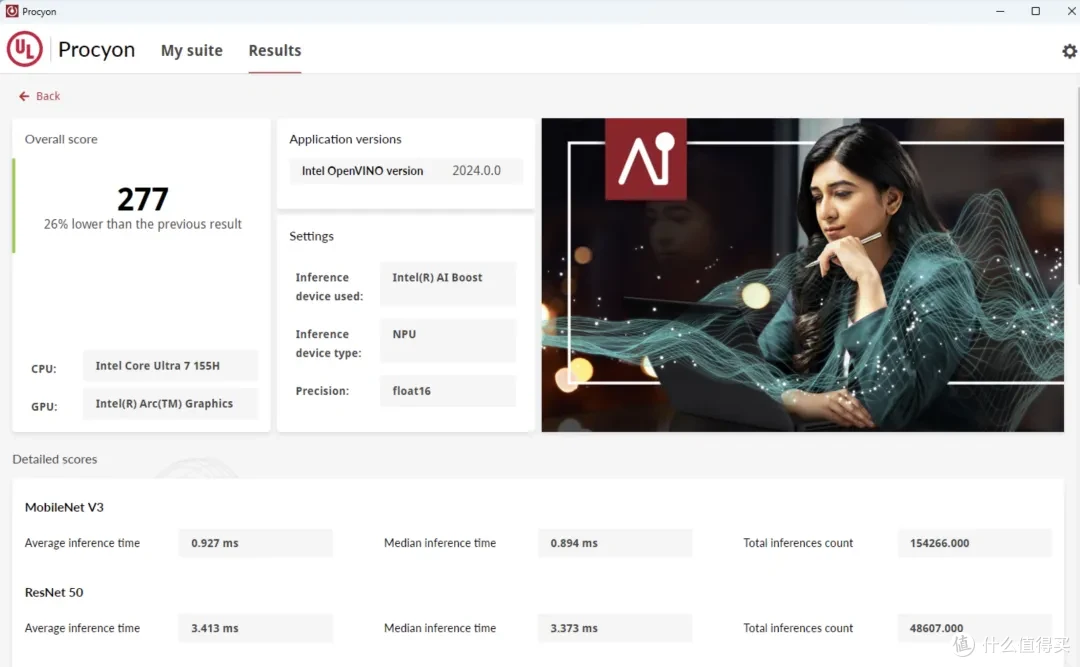The image size is (1080, 667).
Task: Minimize the Procyon window
Action: click(x=1000, y=11)
